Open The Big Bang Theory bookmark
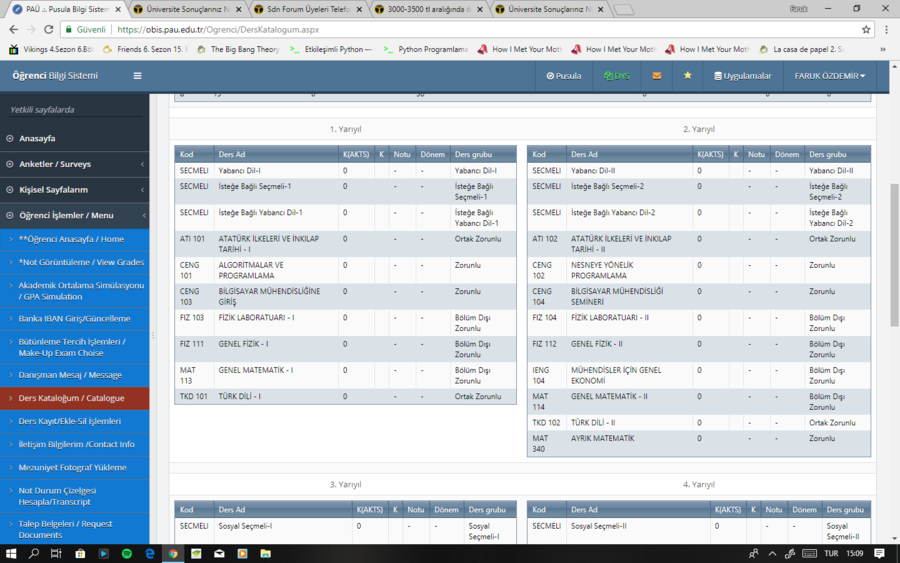 click(239, 49)
